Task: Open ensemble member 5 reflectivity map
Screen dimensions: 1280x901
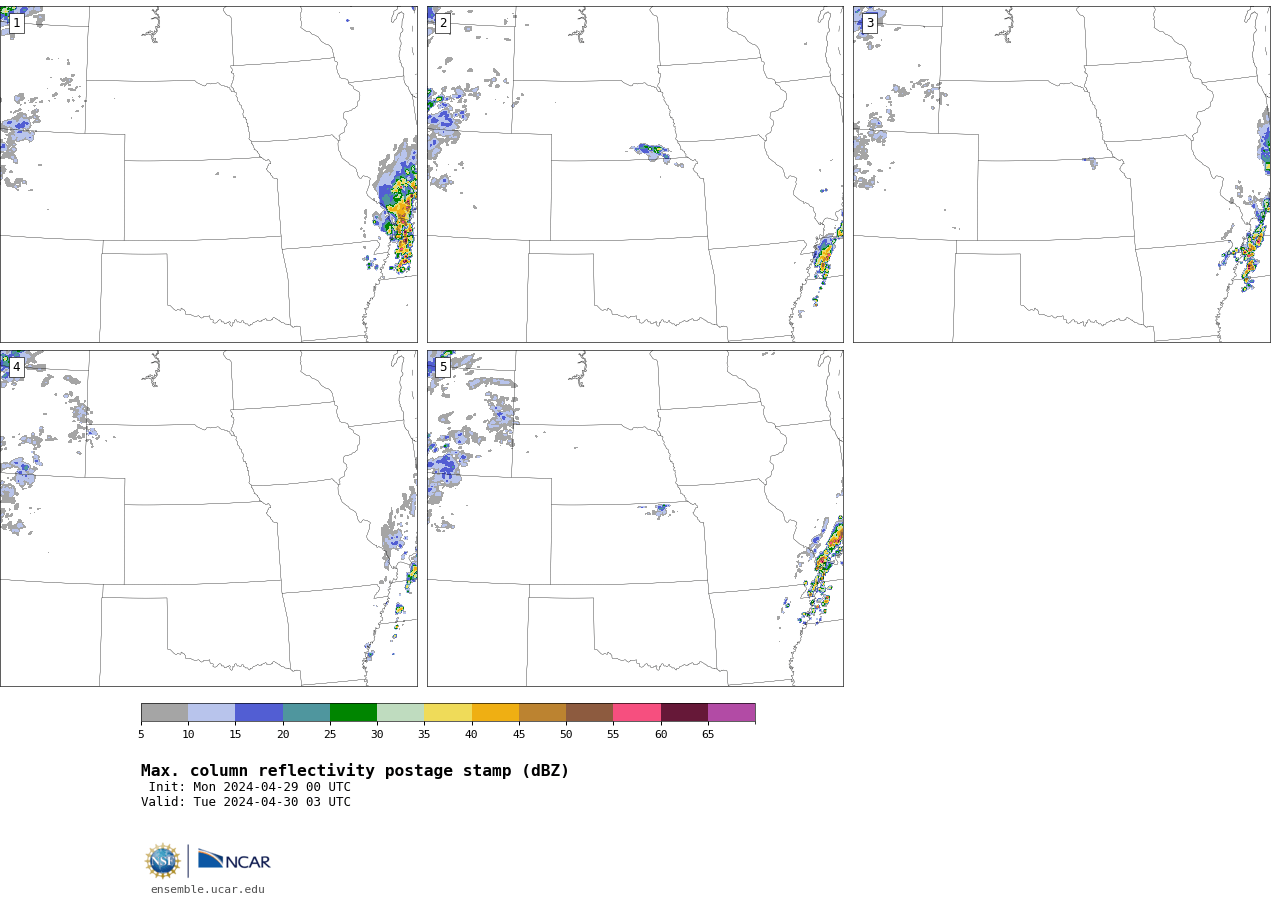Action: [635, 518]
